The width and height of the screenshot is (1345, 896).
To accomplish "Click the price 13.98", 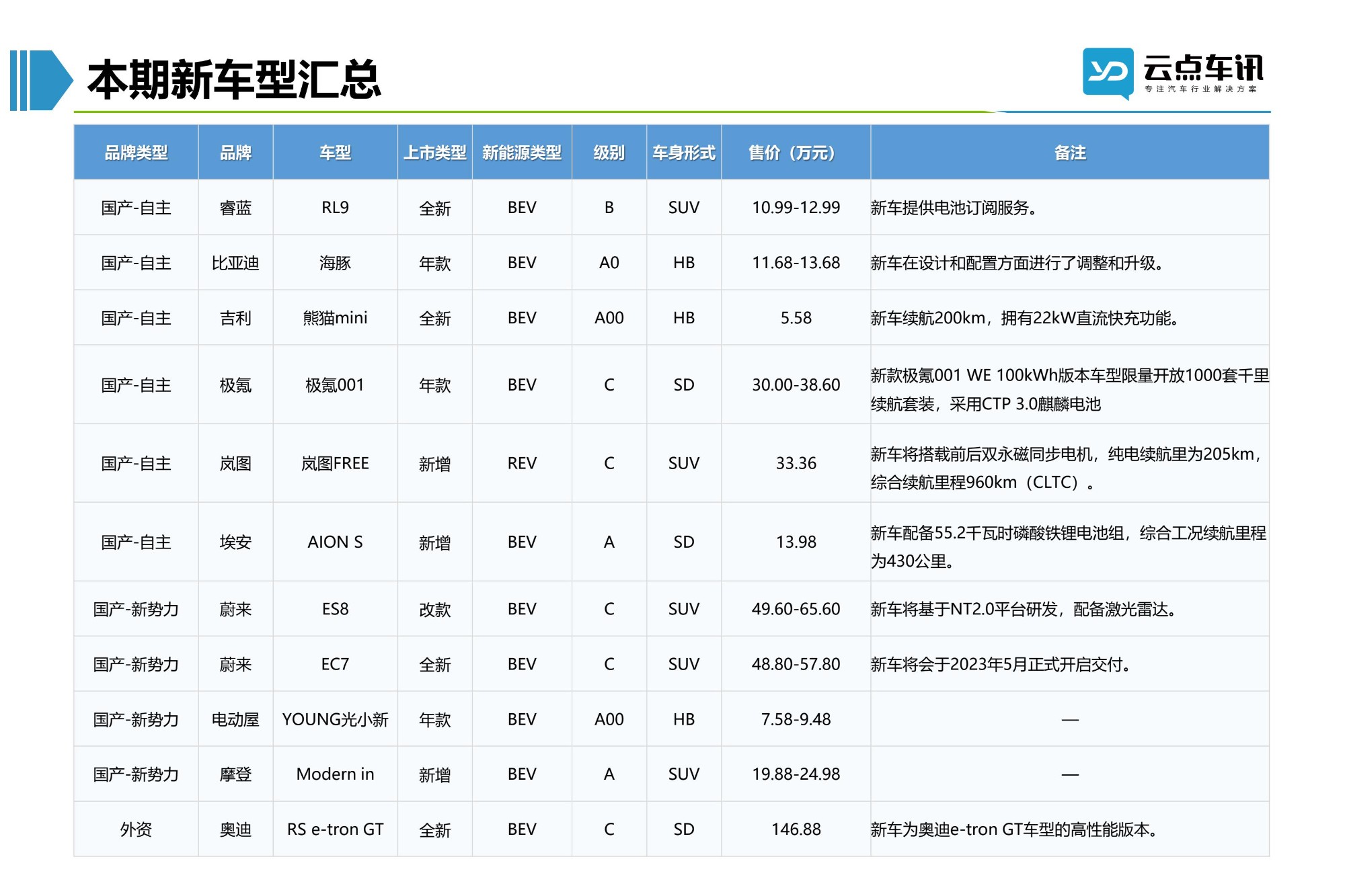I will tap(796, 542).
